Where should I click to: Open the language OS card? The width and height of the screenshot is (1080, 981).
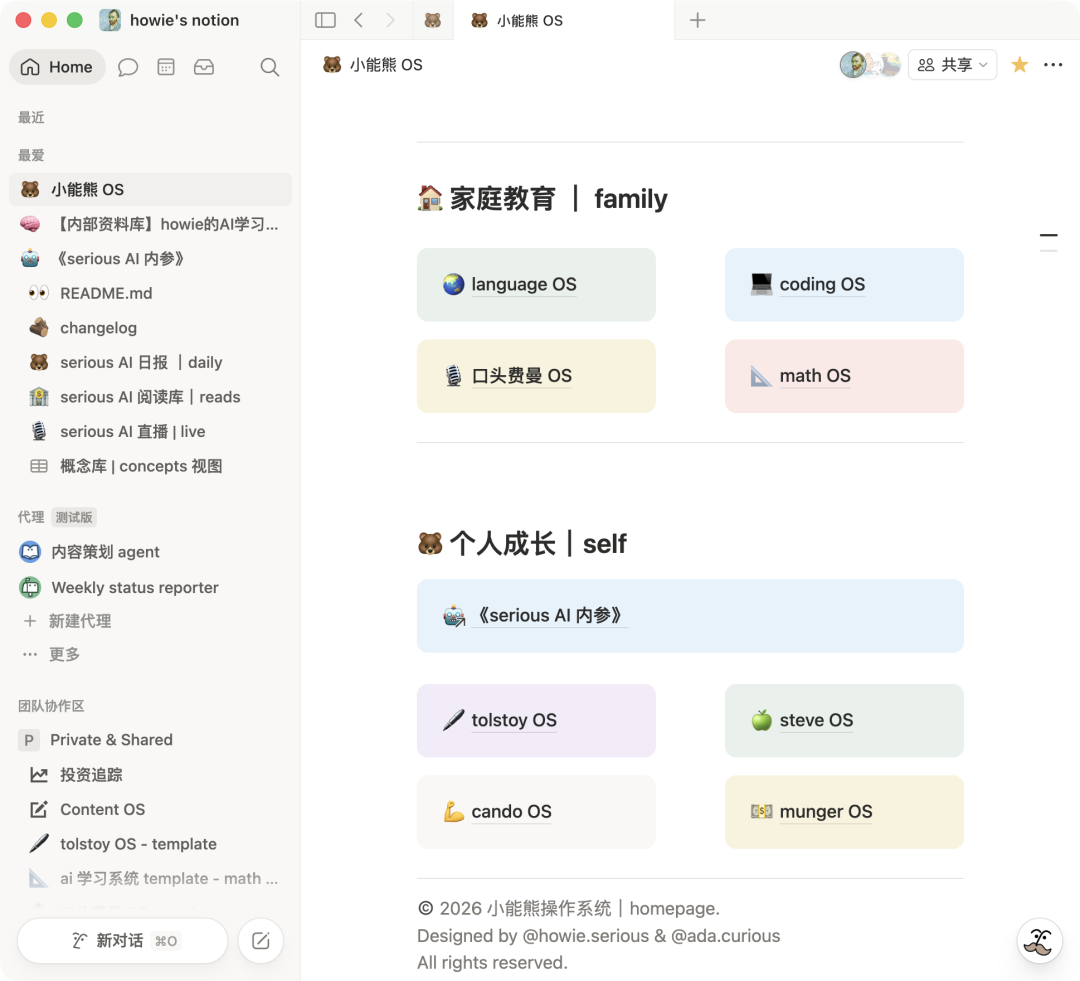536,285
